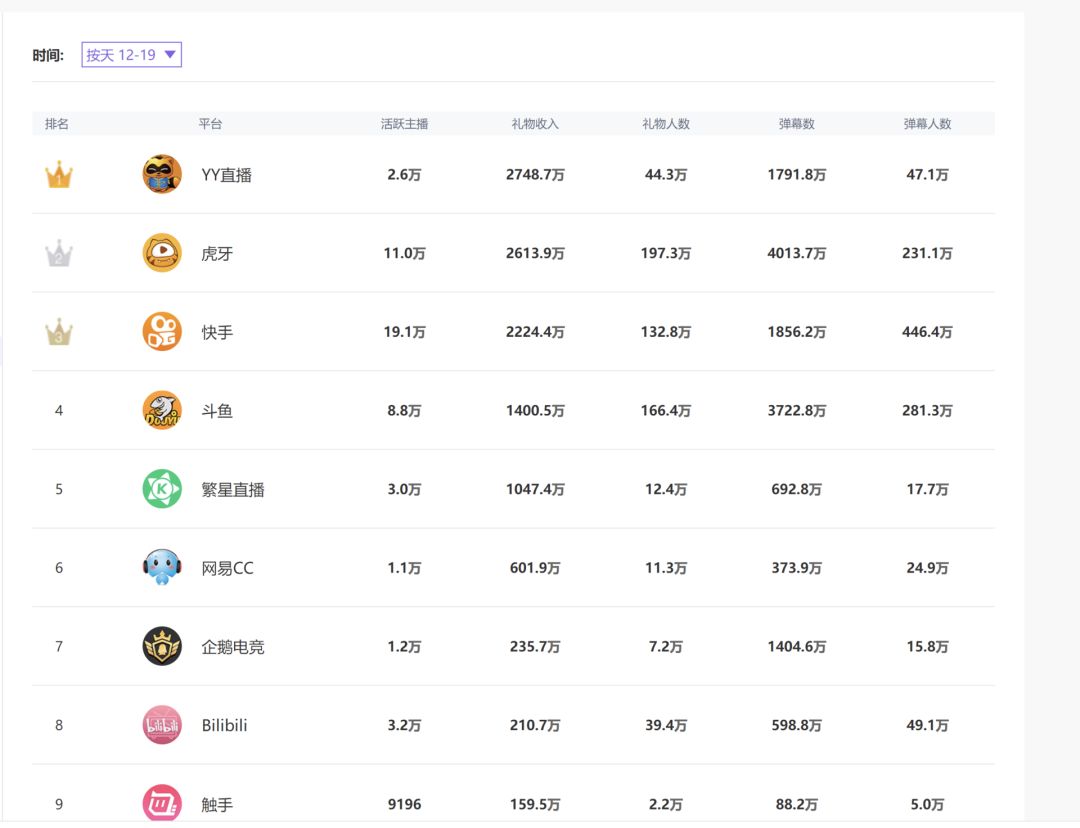Click the 触手 platform logo

162,803
